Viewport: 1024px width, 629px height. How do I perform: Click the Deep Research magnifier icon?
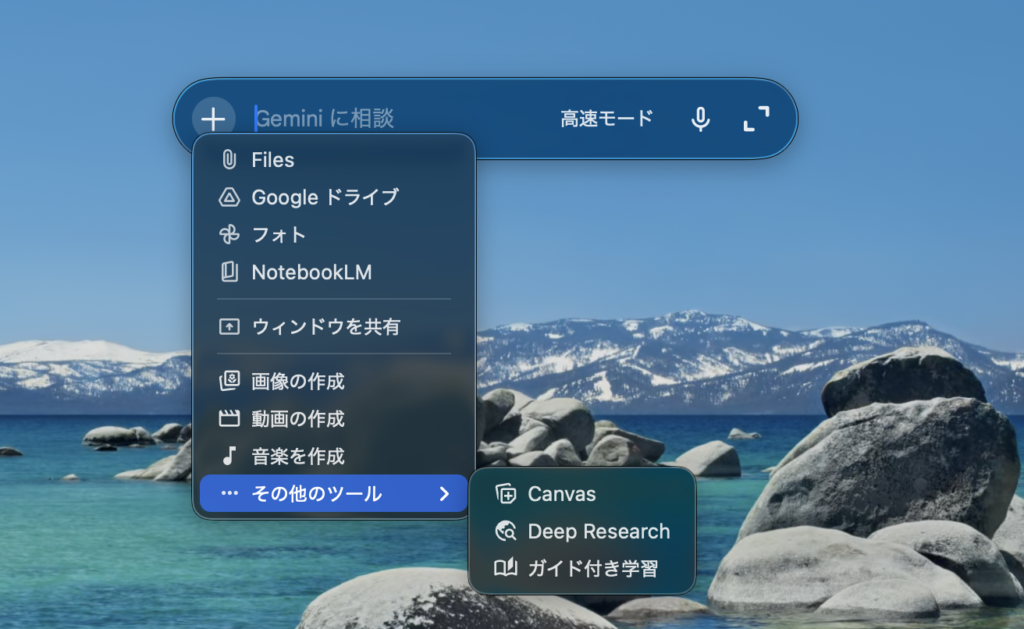tap(506, 532)
